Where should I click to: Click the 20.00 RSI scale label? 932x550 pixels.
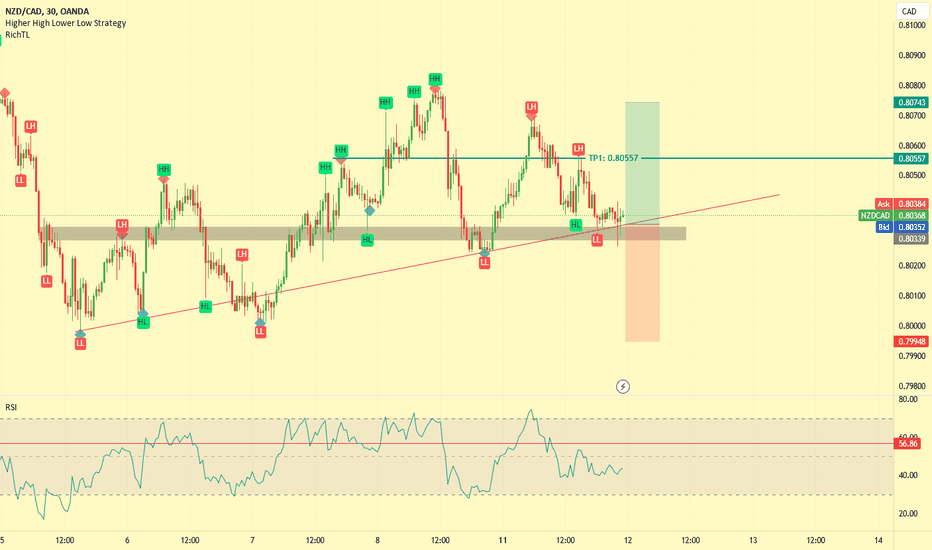coord(908,514)
